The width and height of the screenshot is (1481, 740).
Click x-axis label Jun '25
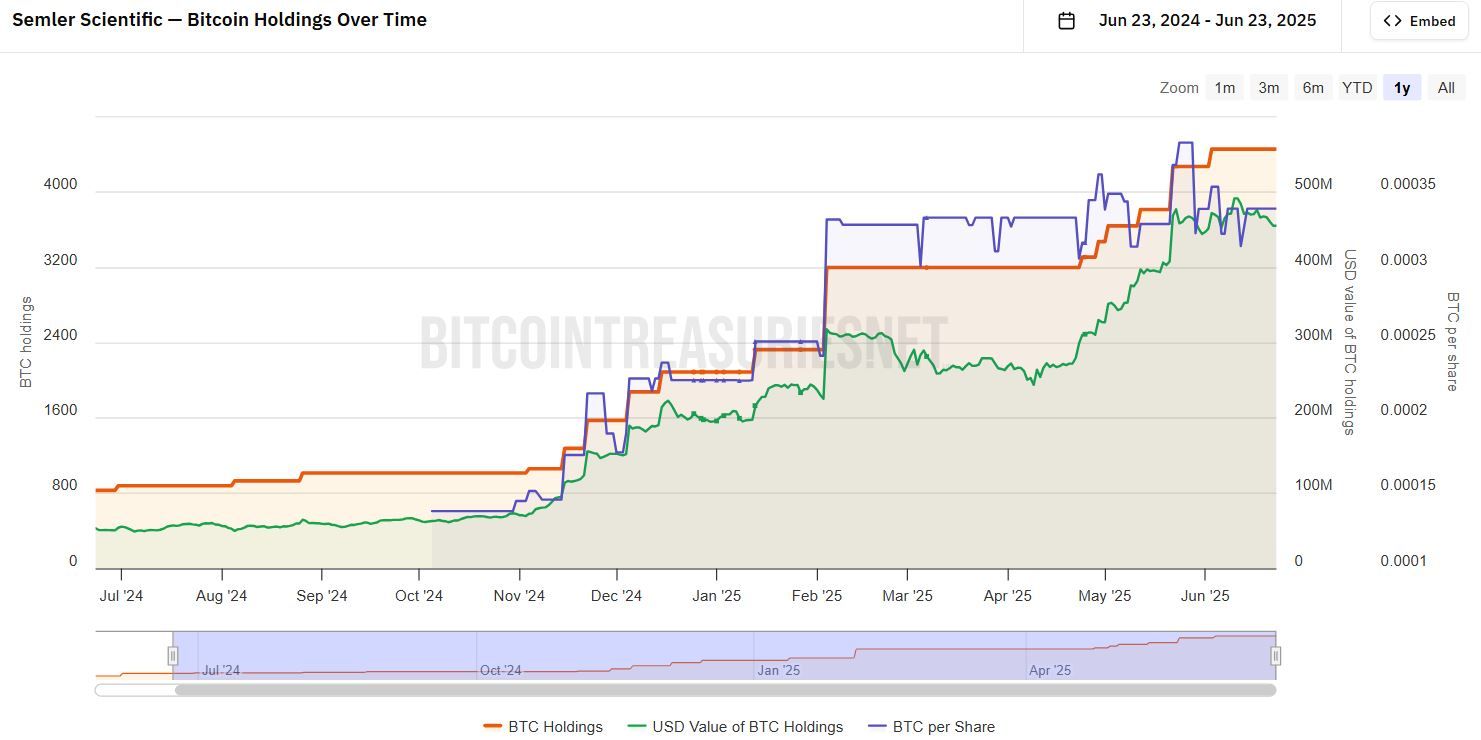point(1205,596)
